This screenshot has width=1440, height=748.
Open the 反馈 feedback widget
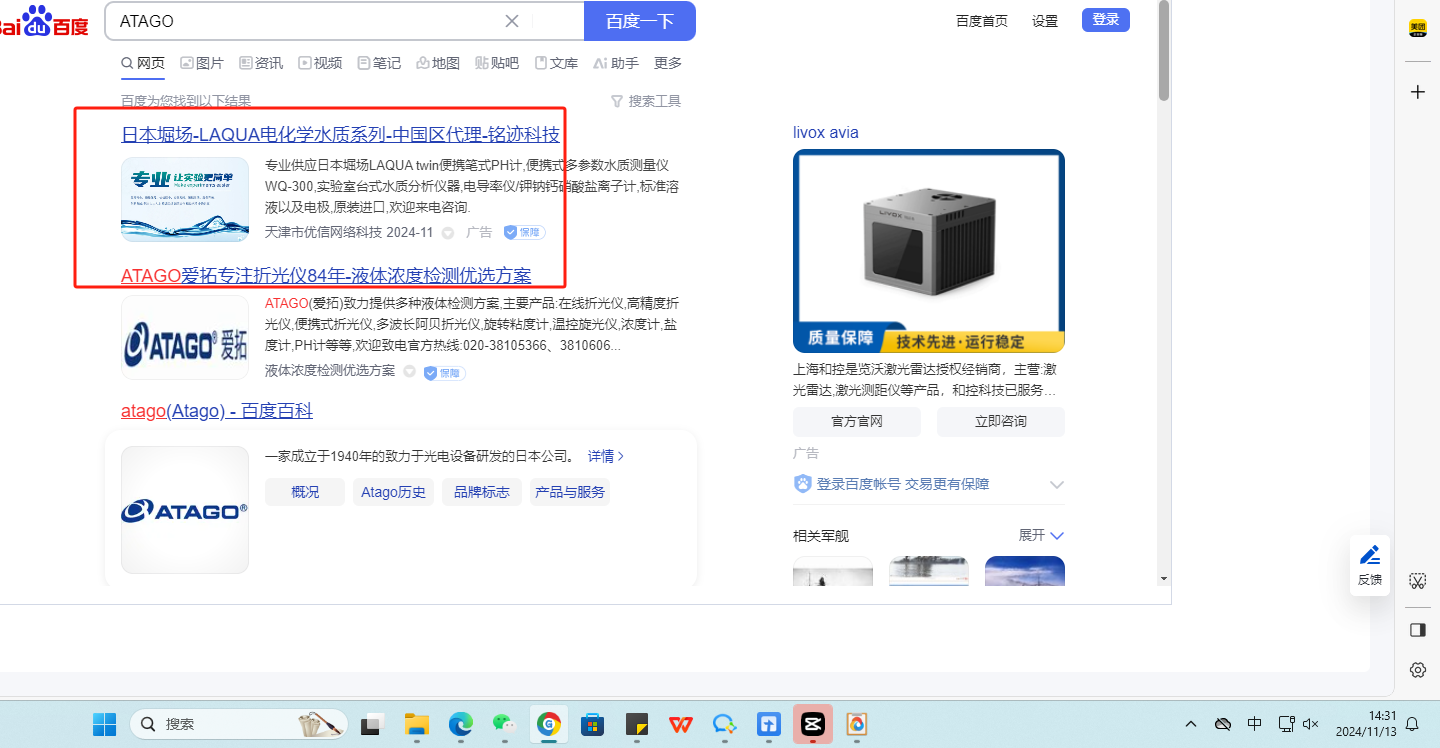coord(1369,565)
